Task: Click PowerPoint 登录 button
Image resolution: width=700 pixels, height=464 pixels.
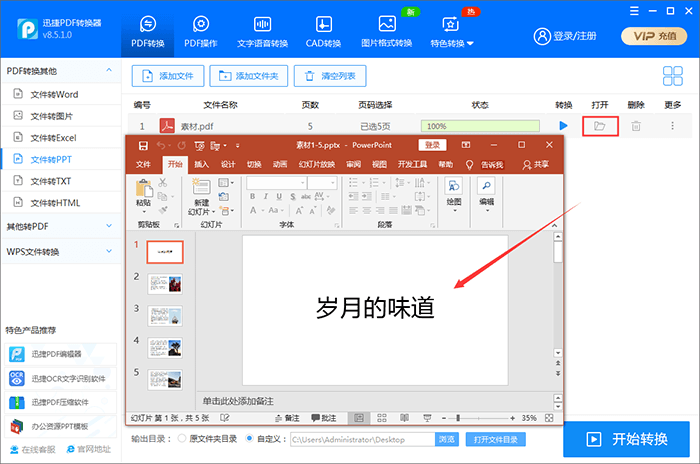Action: click(x=432, y=145)
